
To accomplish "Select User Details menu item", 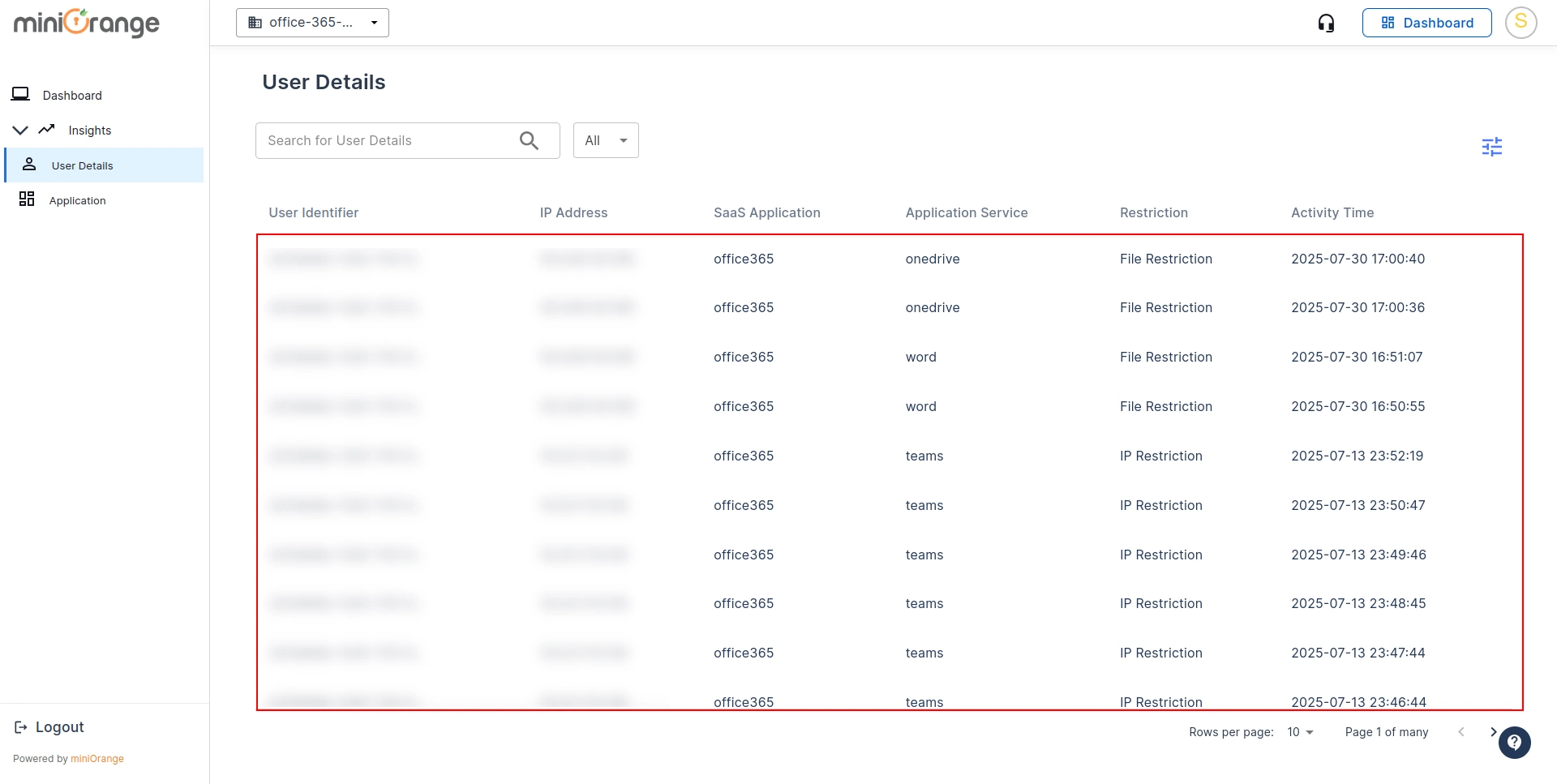I will pos(104,165).
